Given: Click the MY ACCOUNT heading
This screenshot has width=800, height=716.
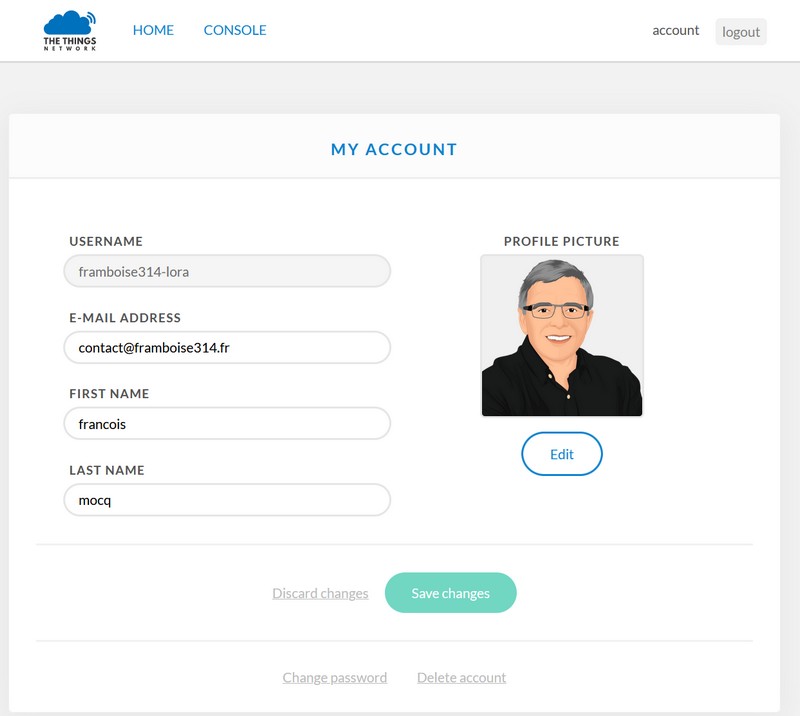Looking at the screenshot, I should tap(394, 150).
